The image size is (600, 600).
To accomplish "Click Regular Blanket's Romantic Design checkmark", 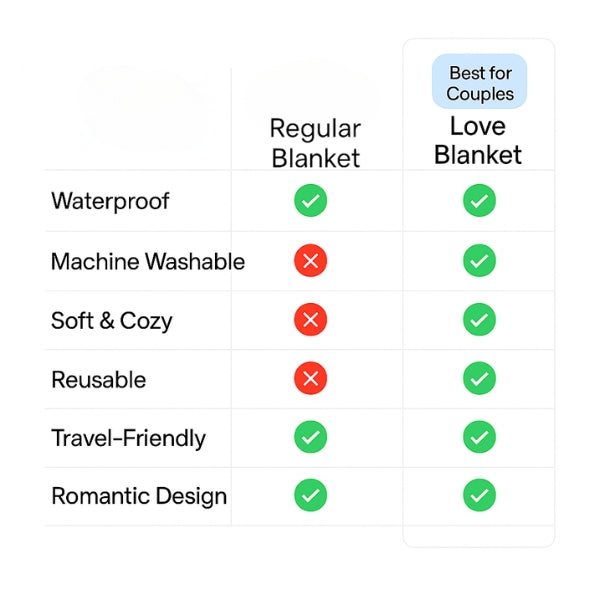I will pyautogui.click(x=310, y=495).
